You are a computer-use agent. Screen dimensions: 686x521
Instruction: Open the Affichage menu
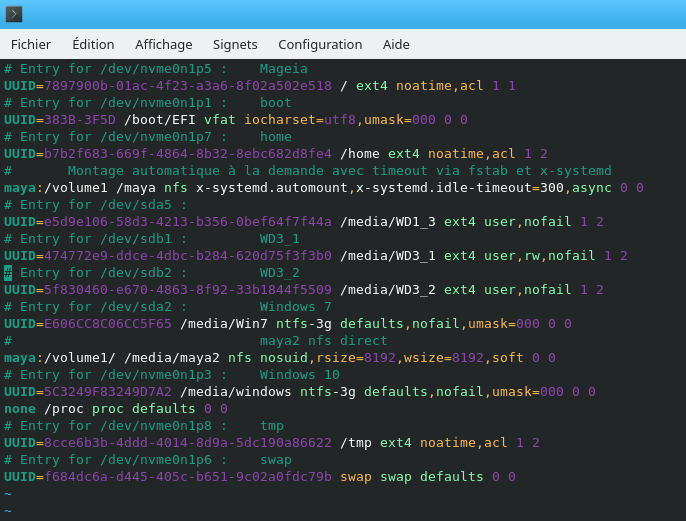pos(164,45)
